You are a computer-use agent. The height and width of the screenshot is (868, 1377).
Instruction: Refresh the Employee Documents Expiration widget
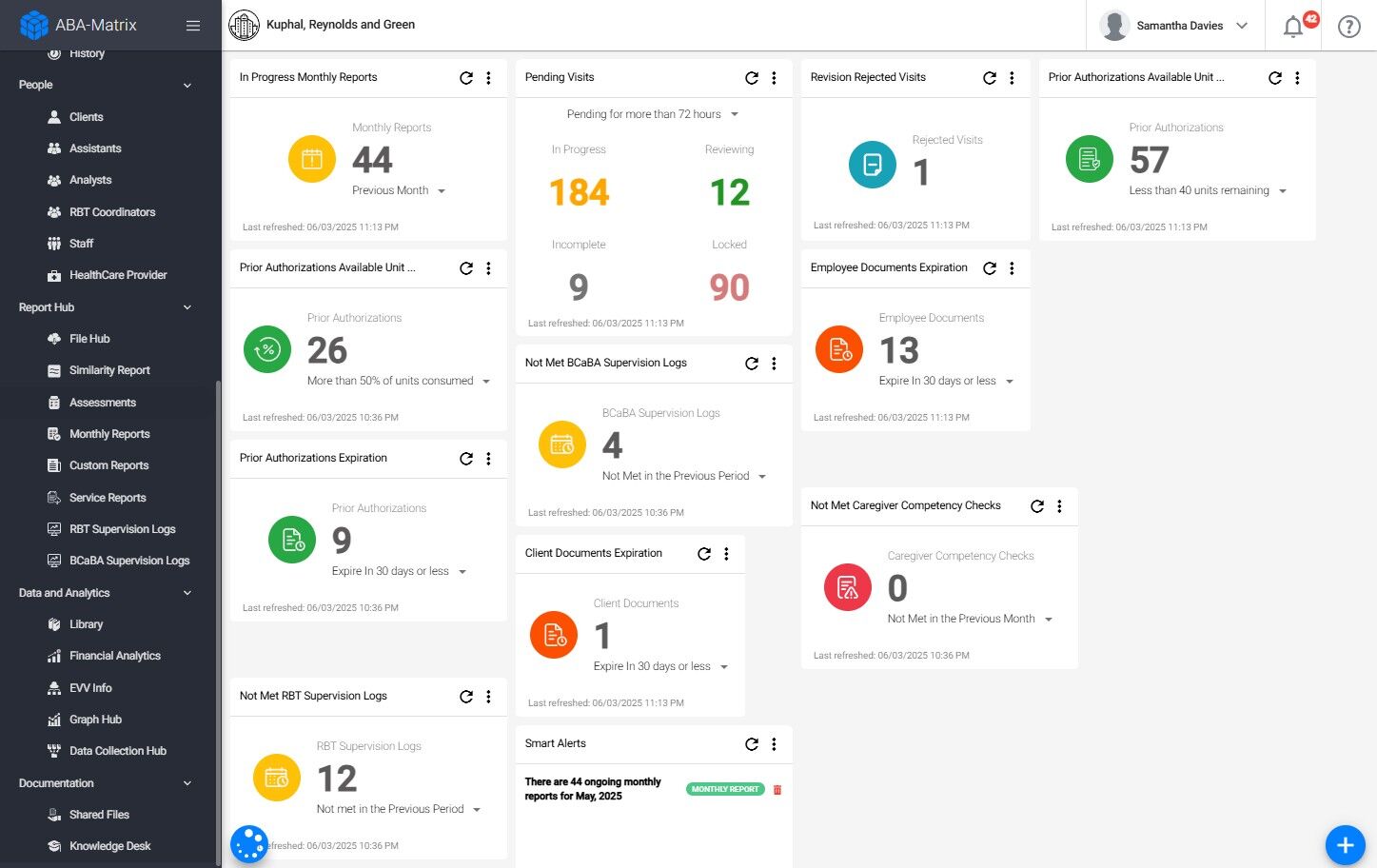point(990,268)
